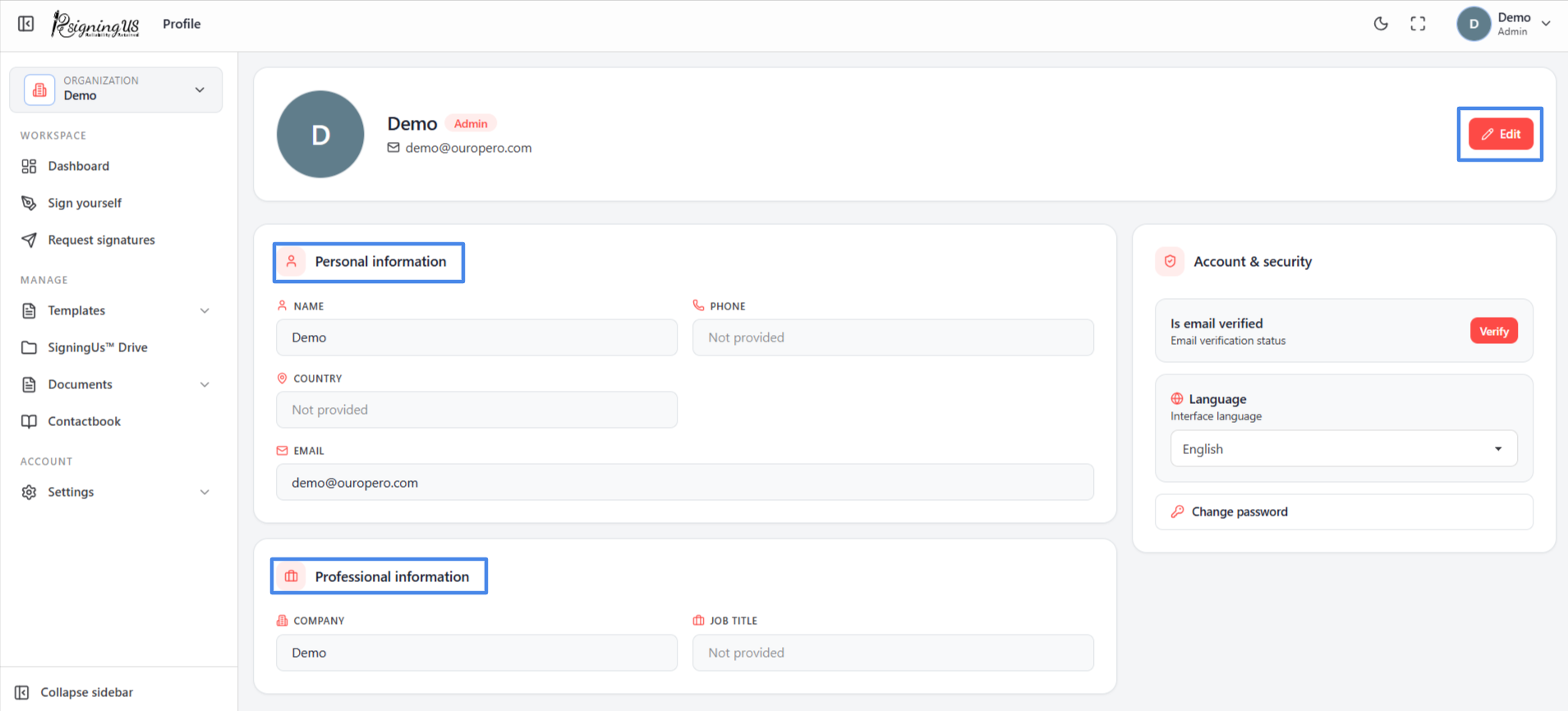Click the Settings gear icon

point(30,492)
